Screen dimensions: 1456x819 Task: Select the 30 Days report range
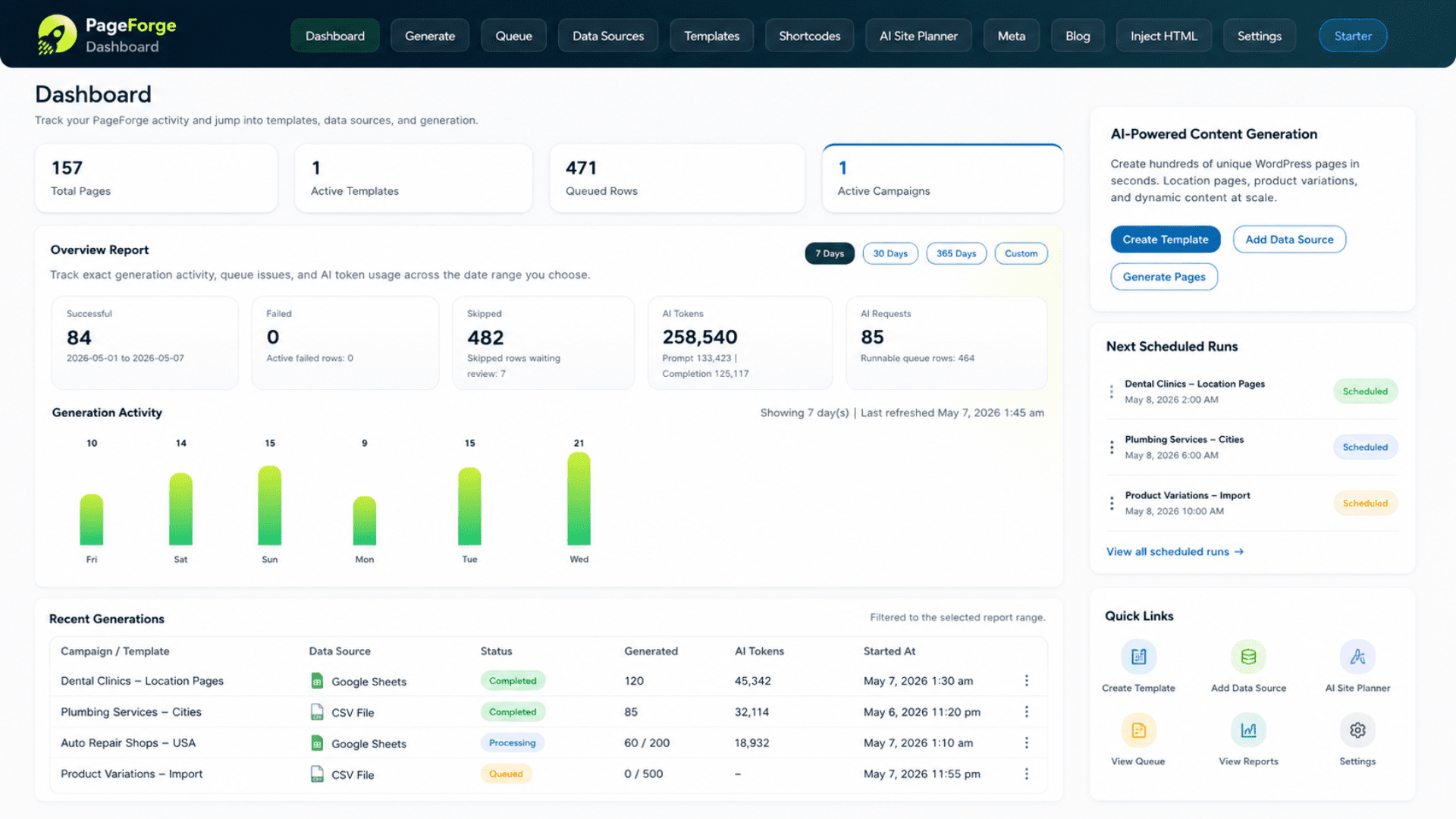[x=890, y=253]
